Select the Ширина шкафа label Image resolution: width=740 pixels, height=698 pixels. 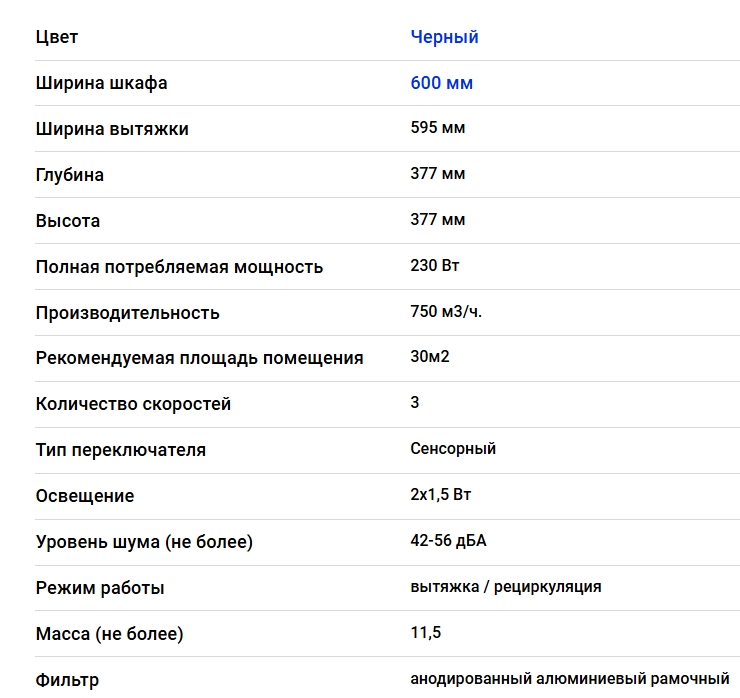101,83
